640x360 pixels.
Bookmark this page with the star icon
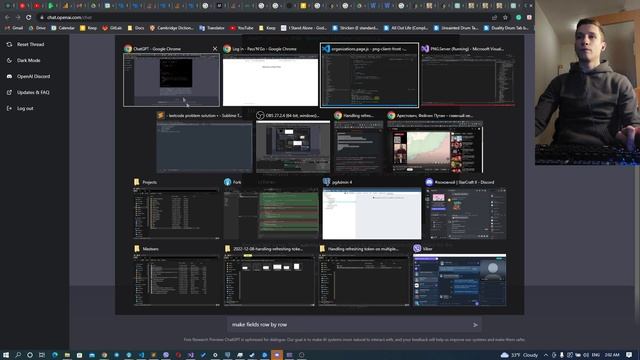(x=505, y=18)
